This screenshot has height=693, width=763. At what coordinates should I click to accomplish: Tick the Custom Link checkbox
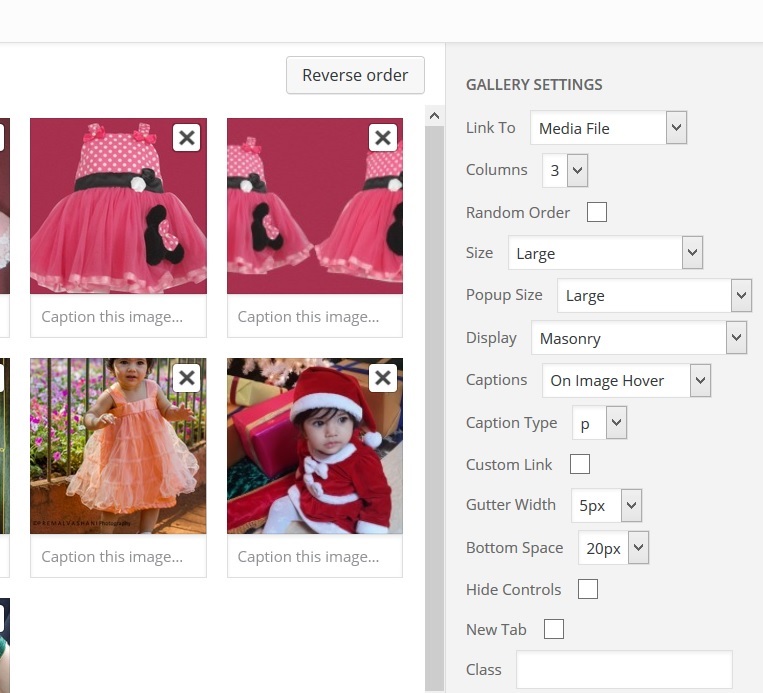point(580,464)
